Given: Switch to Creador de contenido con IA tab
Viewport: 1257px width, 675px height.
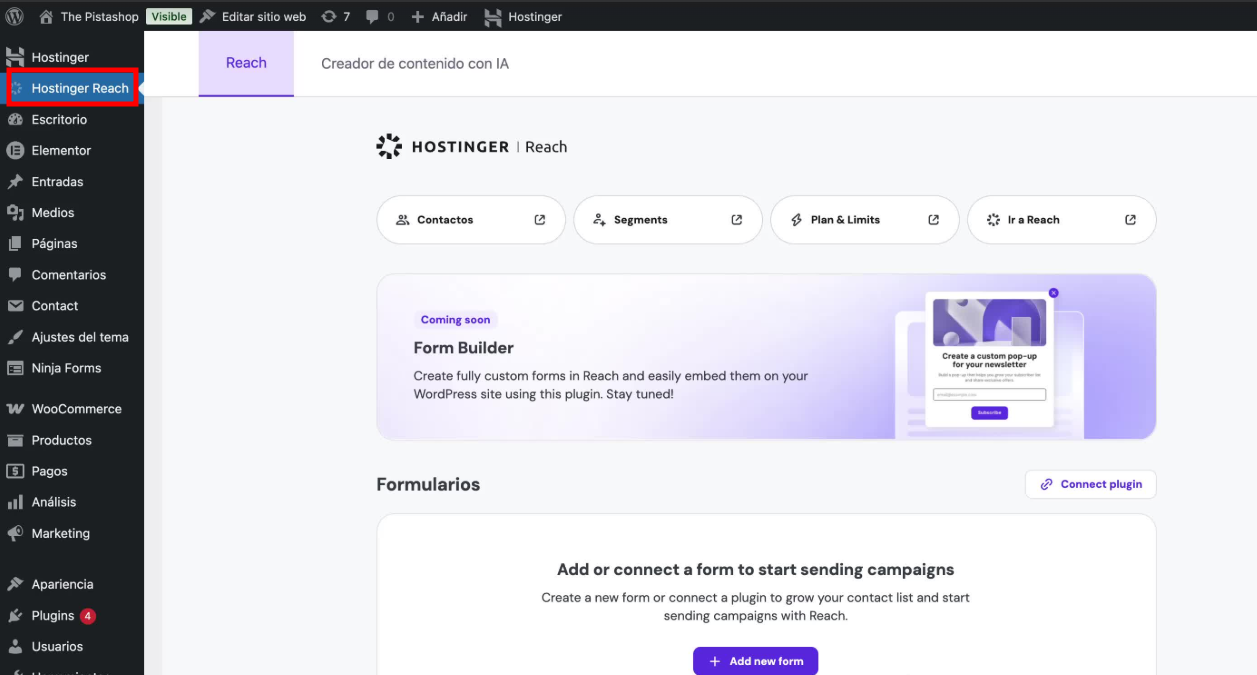Looking at the screenshot, I should click(414, 63).
